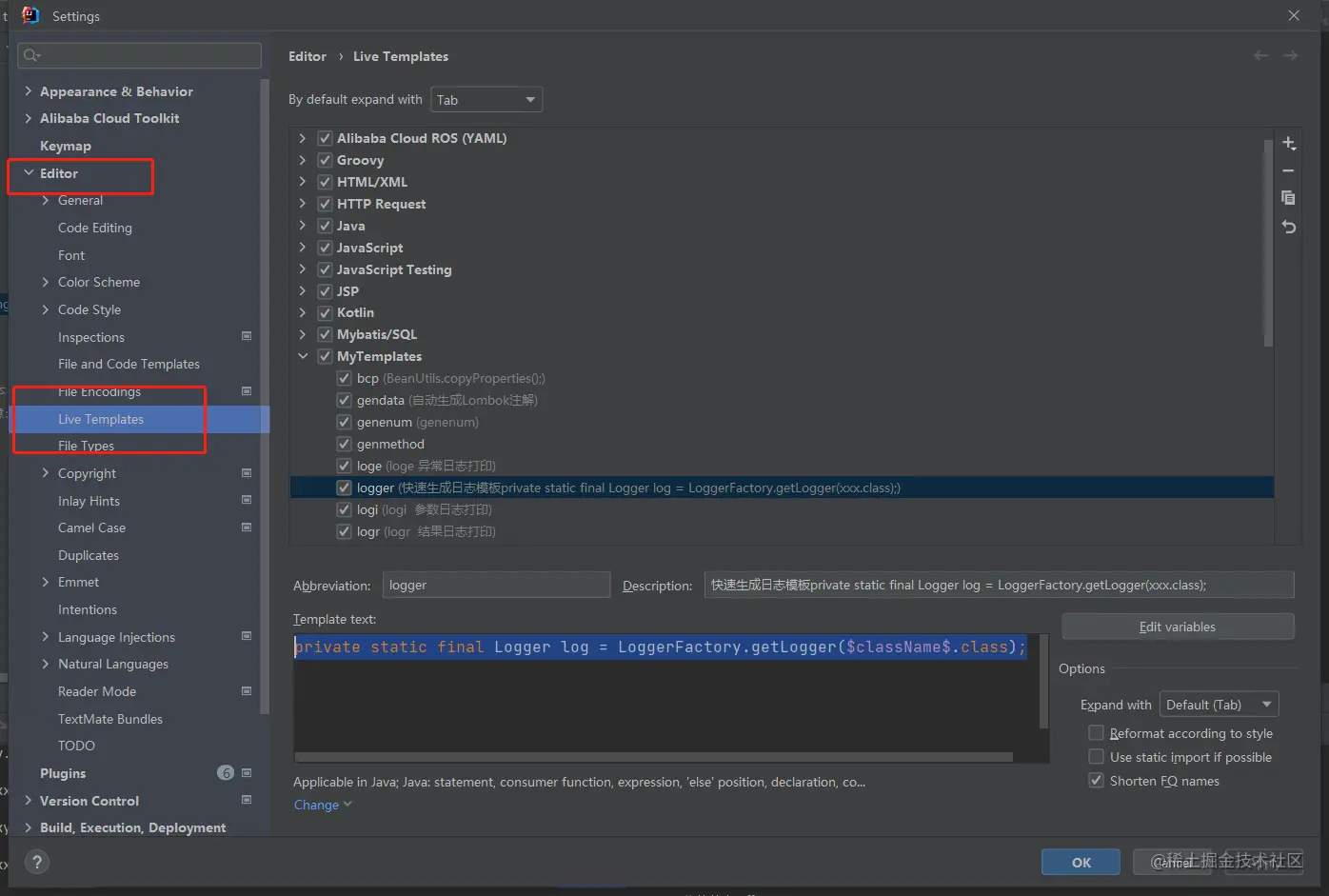This screenshot has width=1329, height=896.
Task: Click the IntelliJ logo in title bar
Action: click(30, 15)
